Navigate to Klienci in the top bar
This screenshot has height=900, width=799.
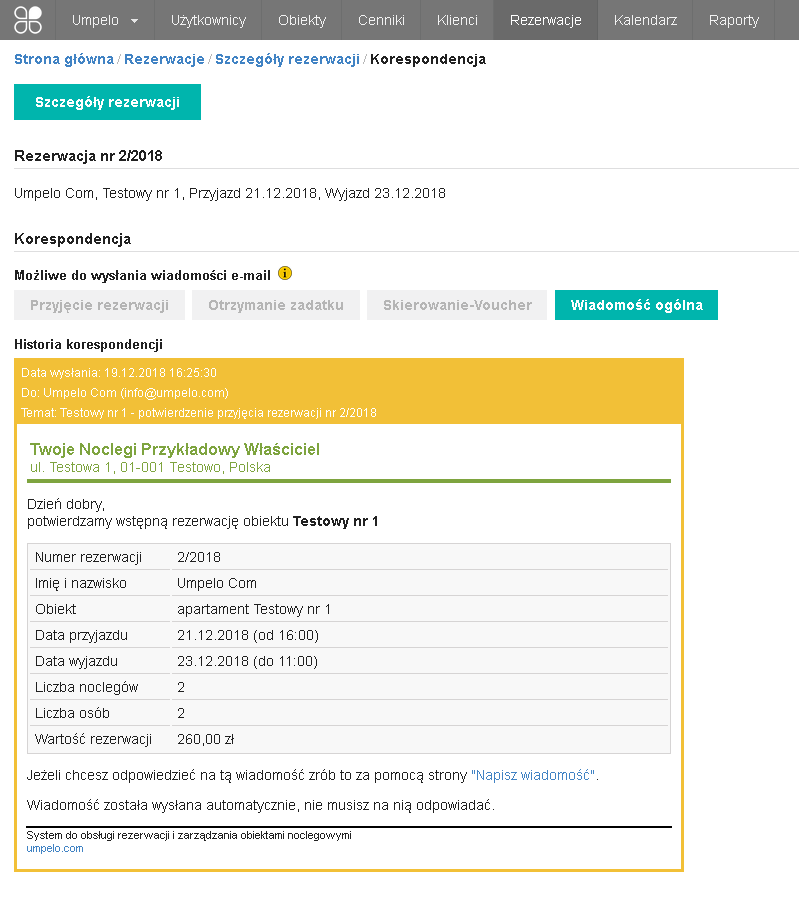click(457, 20)
